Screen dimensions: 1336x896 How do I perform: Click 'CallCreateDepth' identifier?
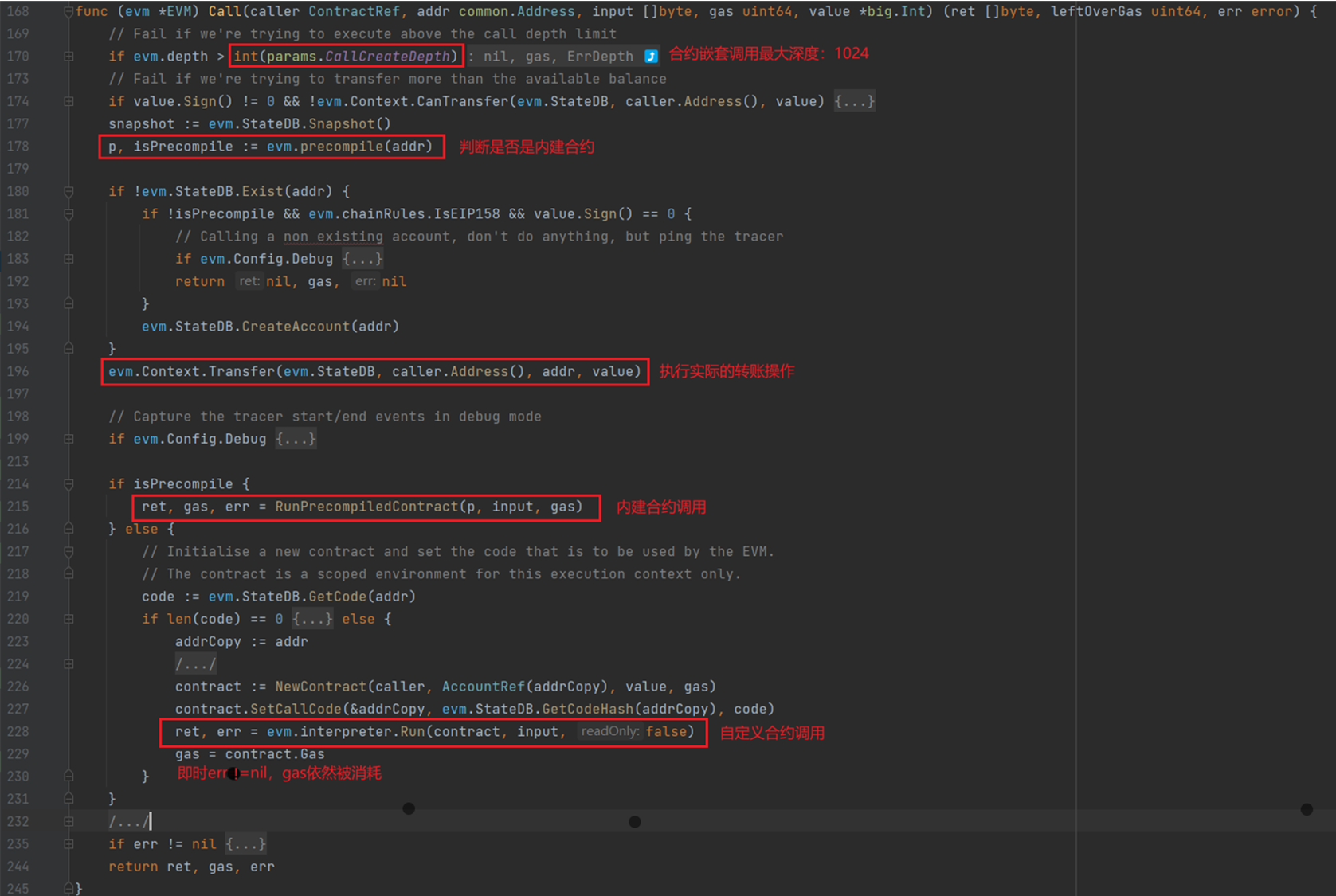click(x=387, y=57)
